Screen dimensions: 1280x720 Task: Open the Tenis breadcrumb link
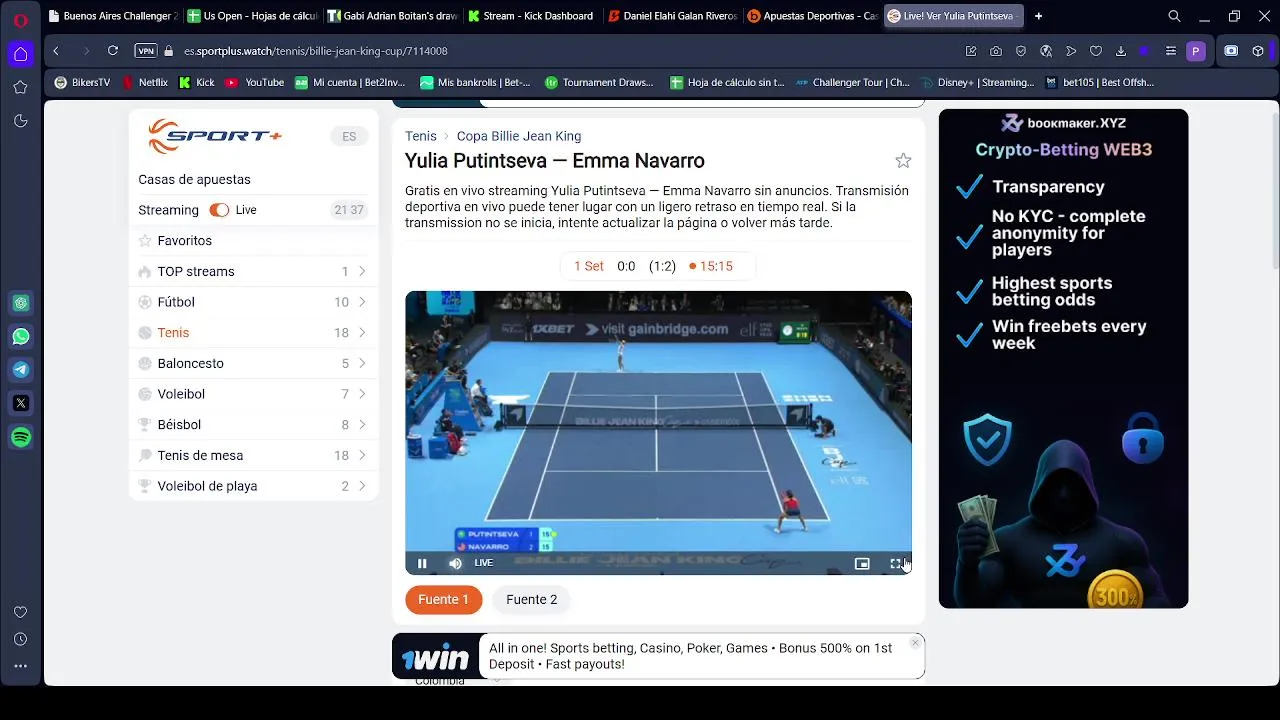(421, 136)
